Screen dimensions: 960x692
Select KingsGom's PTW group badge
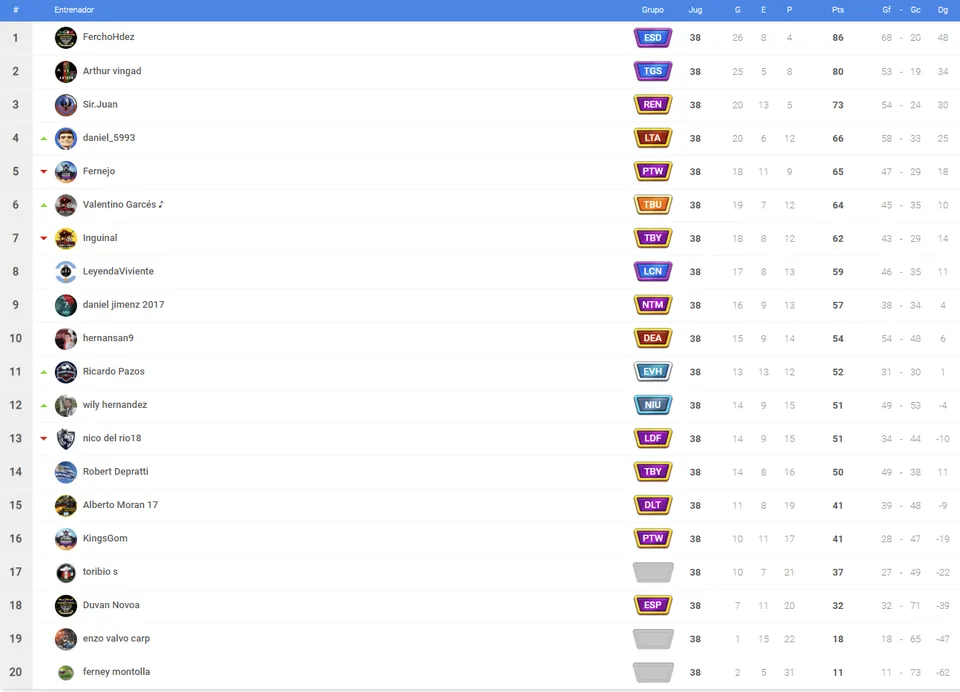pyautogui.click(x=653, y=538)
